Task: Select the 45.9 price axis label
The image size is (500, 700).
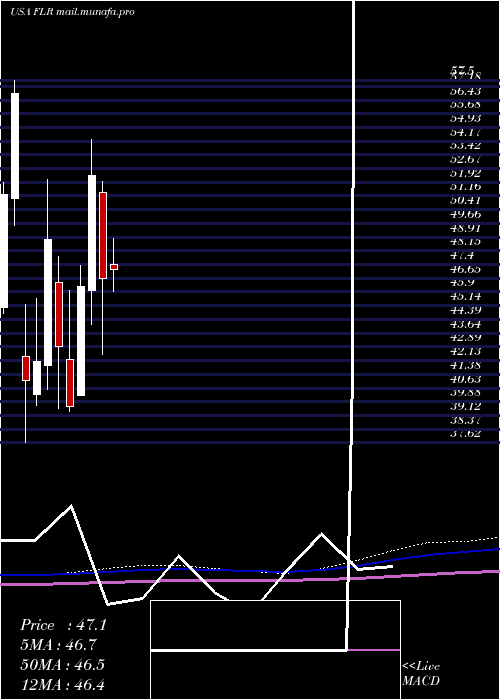Action: pos(462,283)
